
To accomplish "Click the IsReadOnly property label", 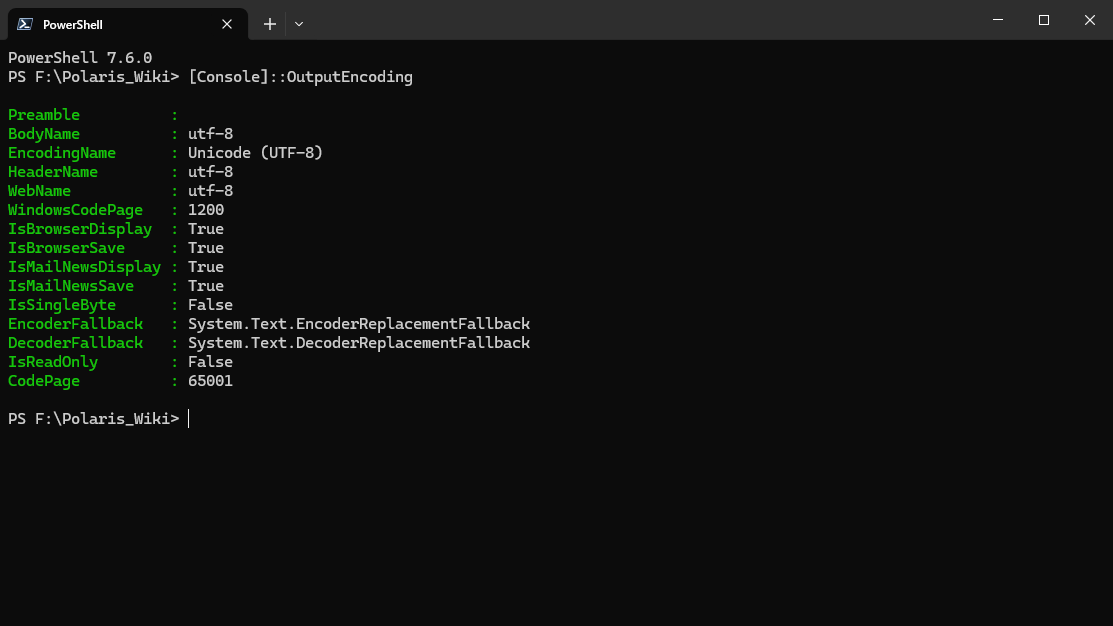I will [53, 362].
